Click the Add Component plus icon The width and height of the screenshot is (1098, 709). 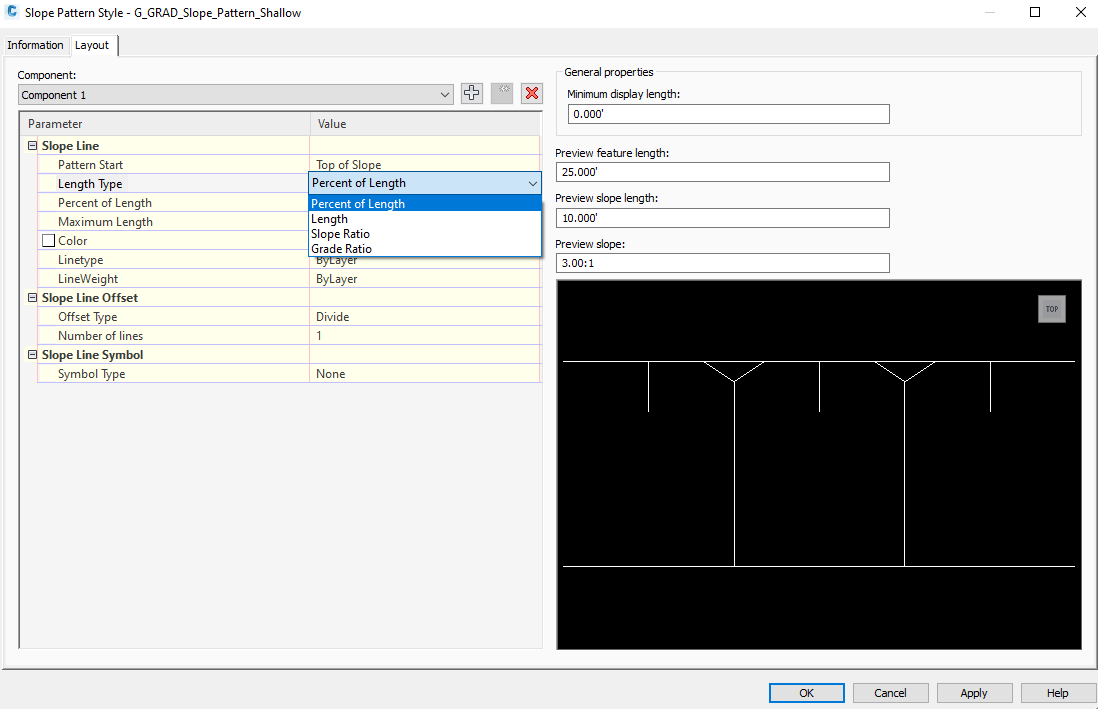point(471,93)
